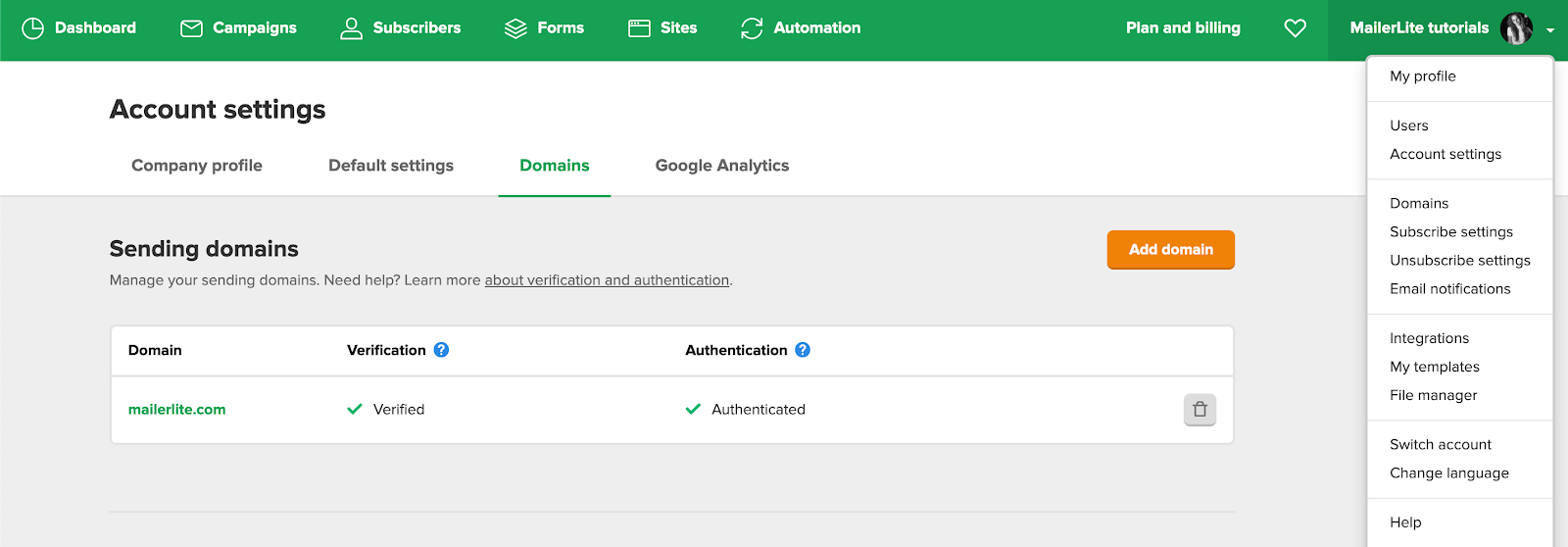Click the heart icon in the header

pyautogui.click(x=1295, y=28)
